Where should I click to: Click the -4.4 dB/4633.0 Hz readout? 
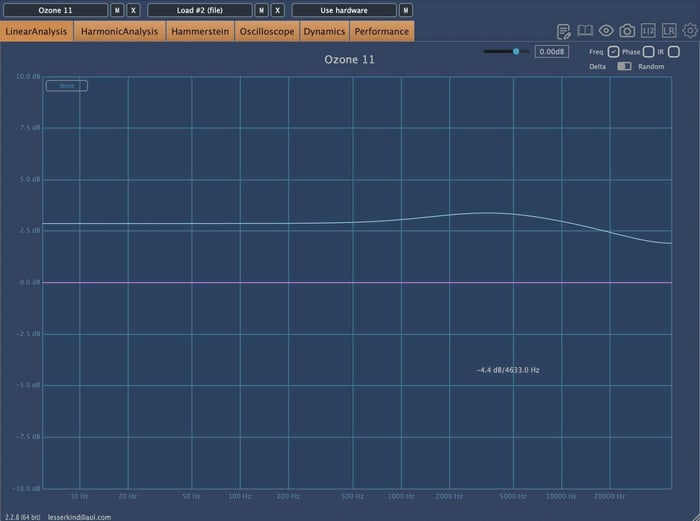[508, 370]
